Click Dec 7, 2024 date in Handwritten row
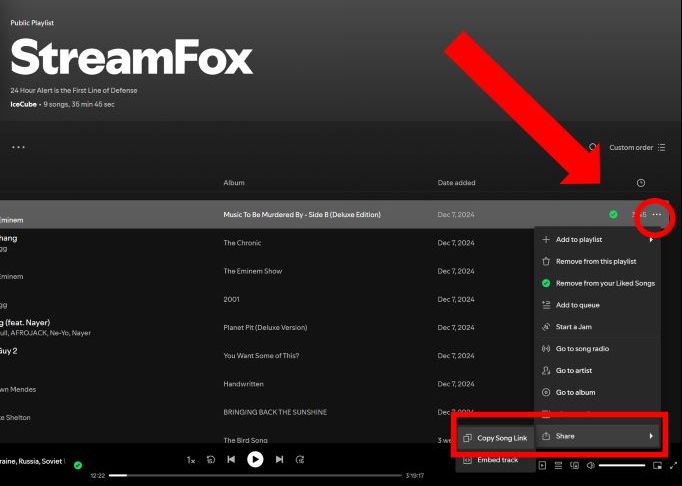 [x=456, y=384]
